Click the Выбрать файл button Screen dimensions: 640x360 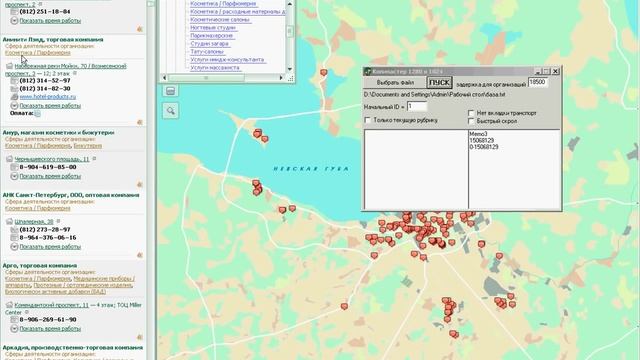point(395,82)
